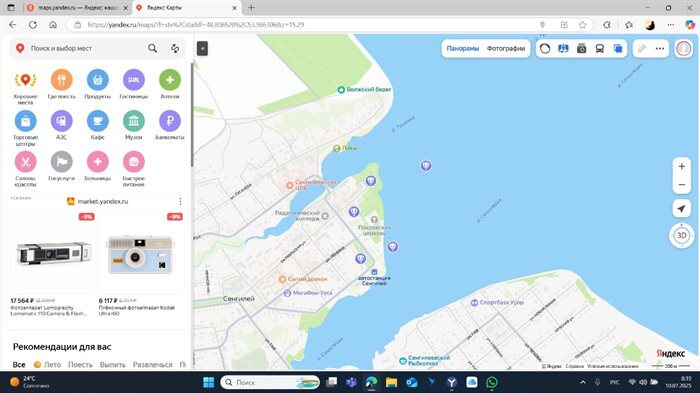
Task: Toggle the 3D map view button
Action: coord(682,235)
